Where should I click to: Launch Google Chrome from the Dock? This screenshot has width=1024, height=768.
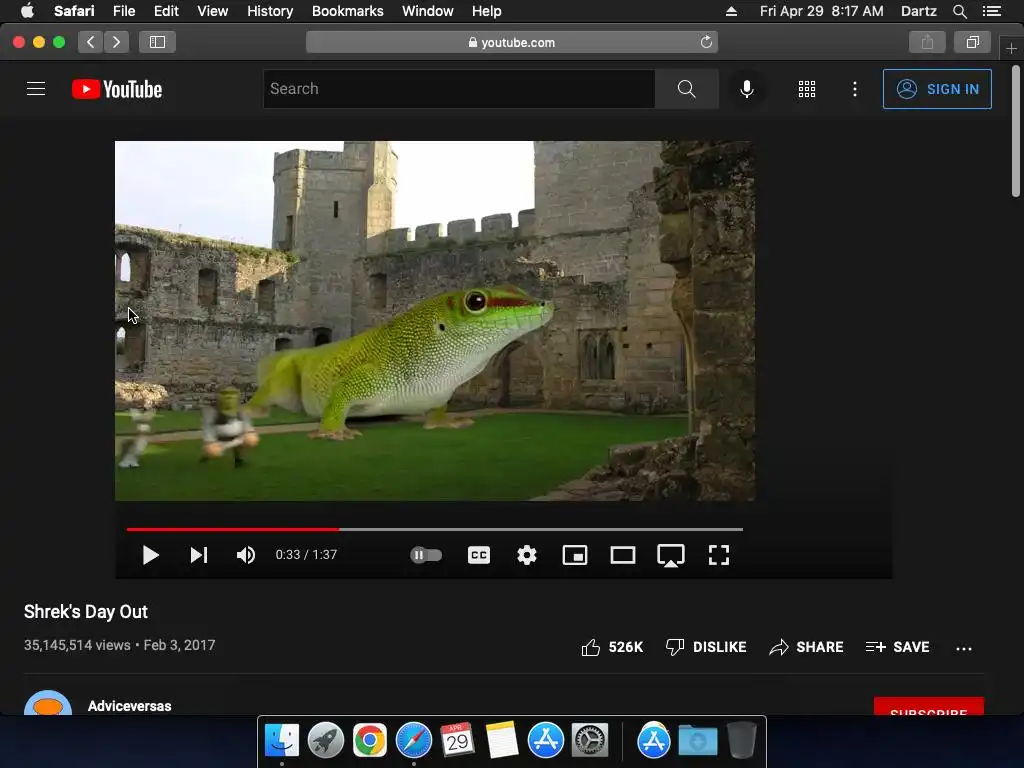[x=370, y=741]
